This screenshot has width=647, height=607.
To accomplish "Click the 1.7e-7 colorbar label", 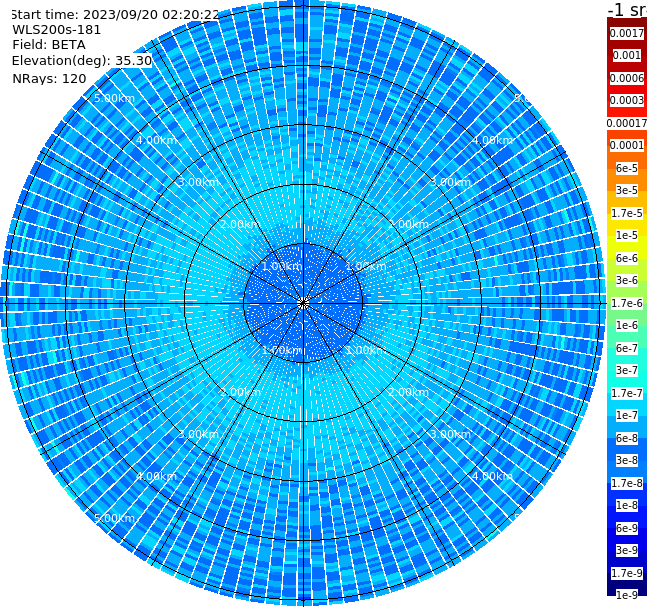I will click(627, 393).
